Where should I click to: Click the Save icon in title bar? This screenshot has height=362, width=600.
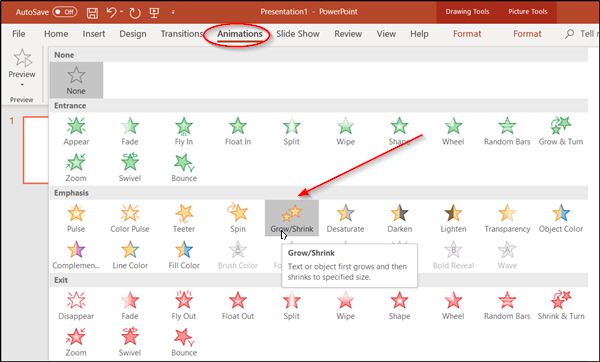(x=92, y=13)
